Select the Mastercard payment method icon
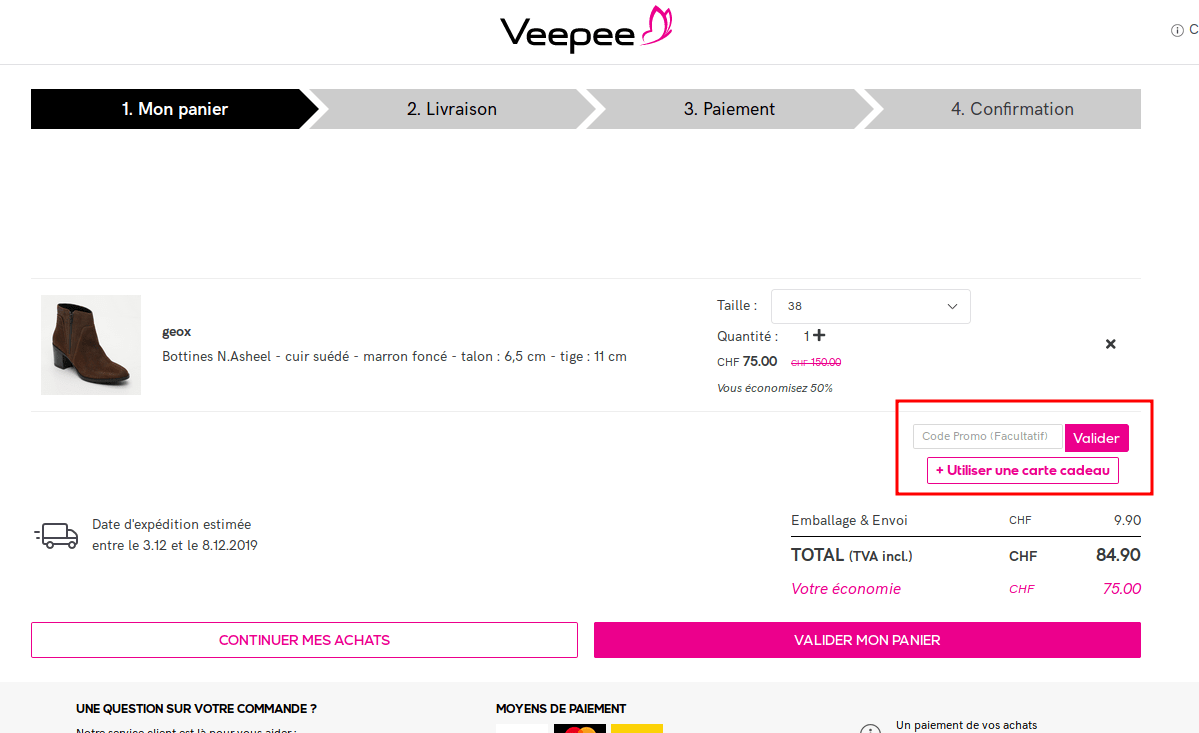 (x=580, y=729)
